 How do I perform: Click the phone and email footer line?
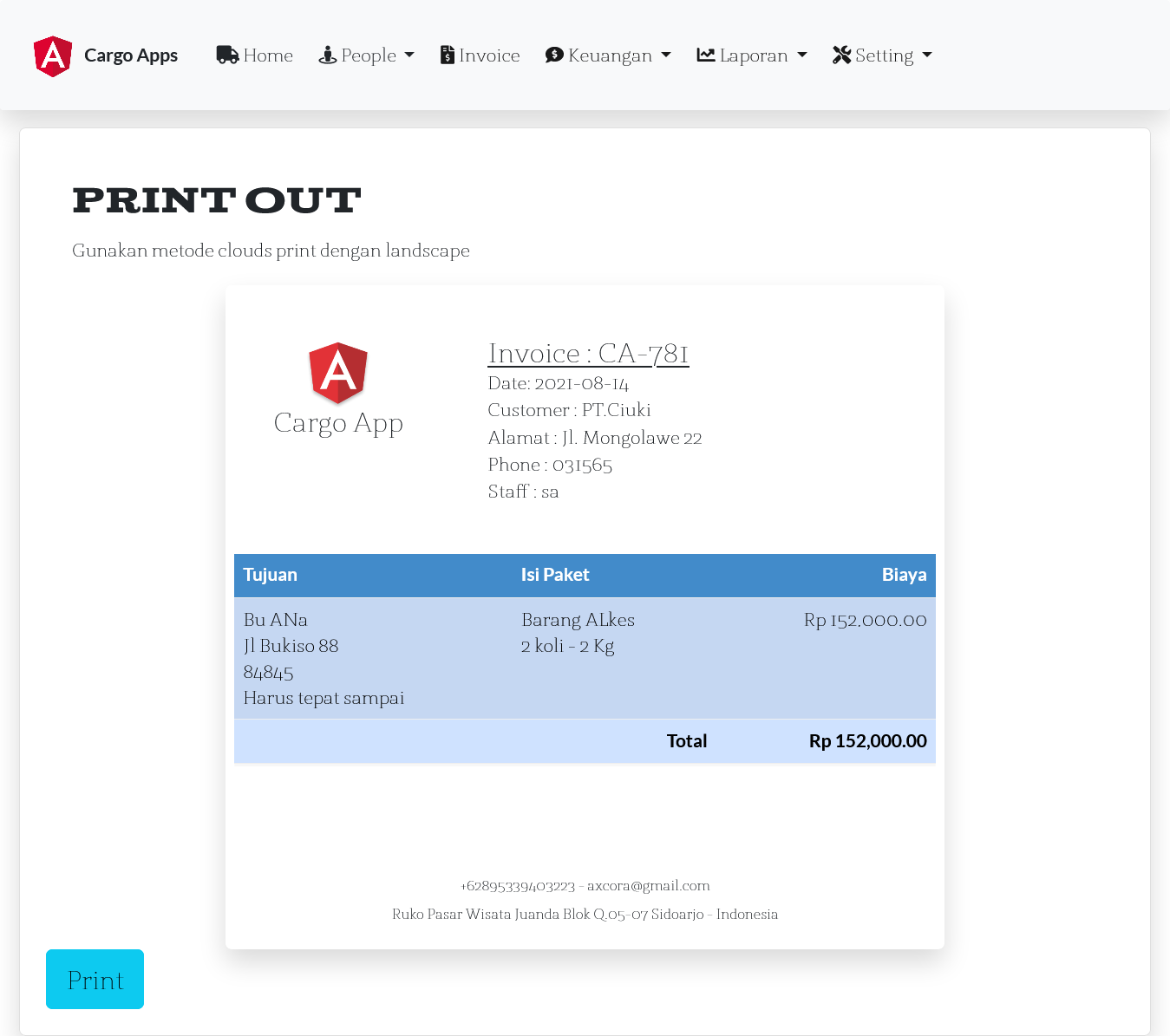[x=585, y=886]
